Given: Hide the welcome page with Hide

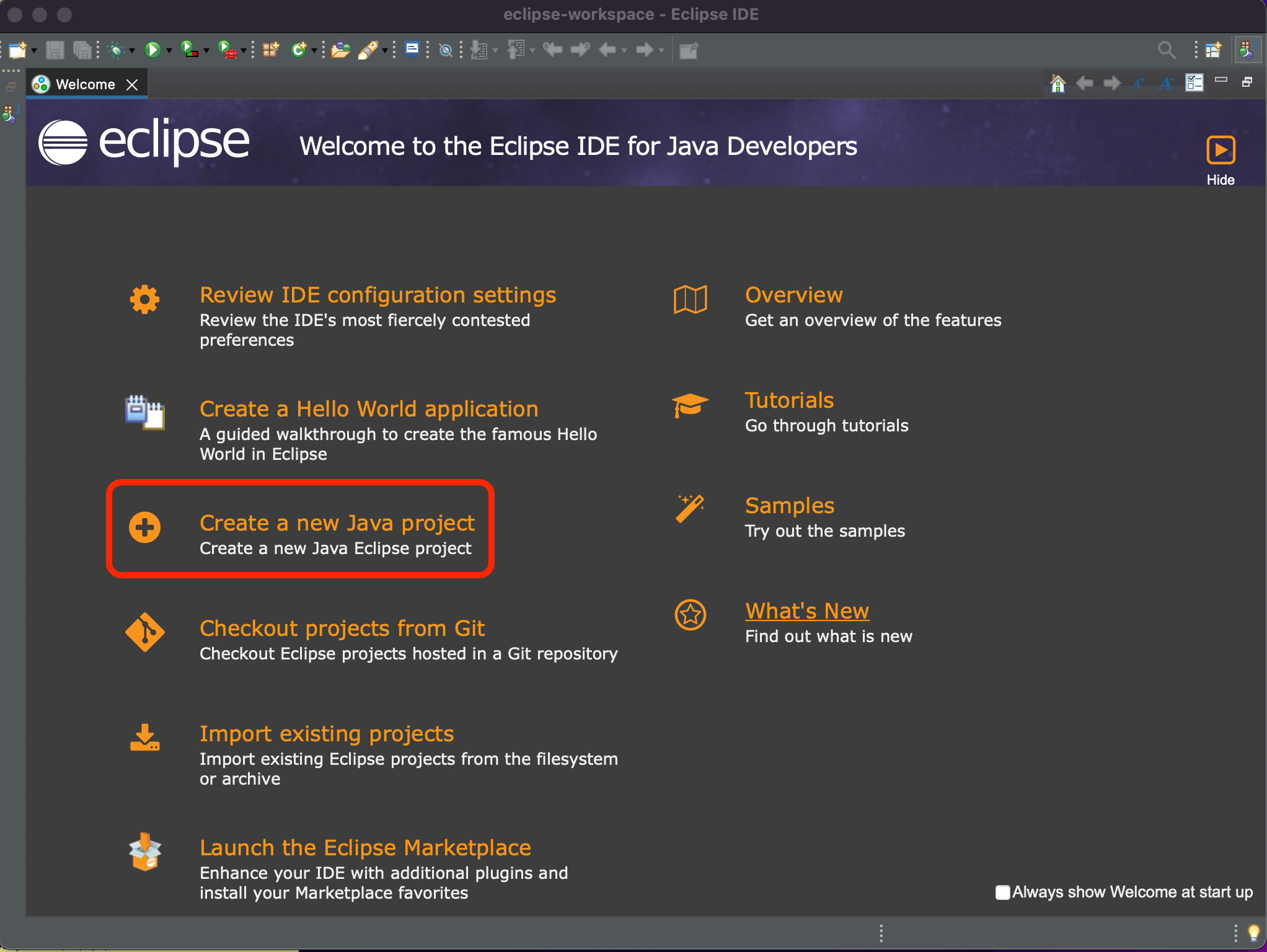Looking at the screenshot, I should (x=1220, y=151).
